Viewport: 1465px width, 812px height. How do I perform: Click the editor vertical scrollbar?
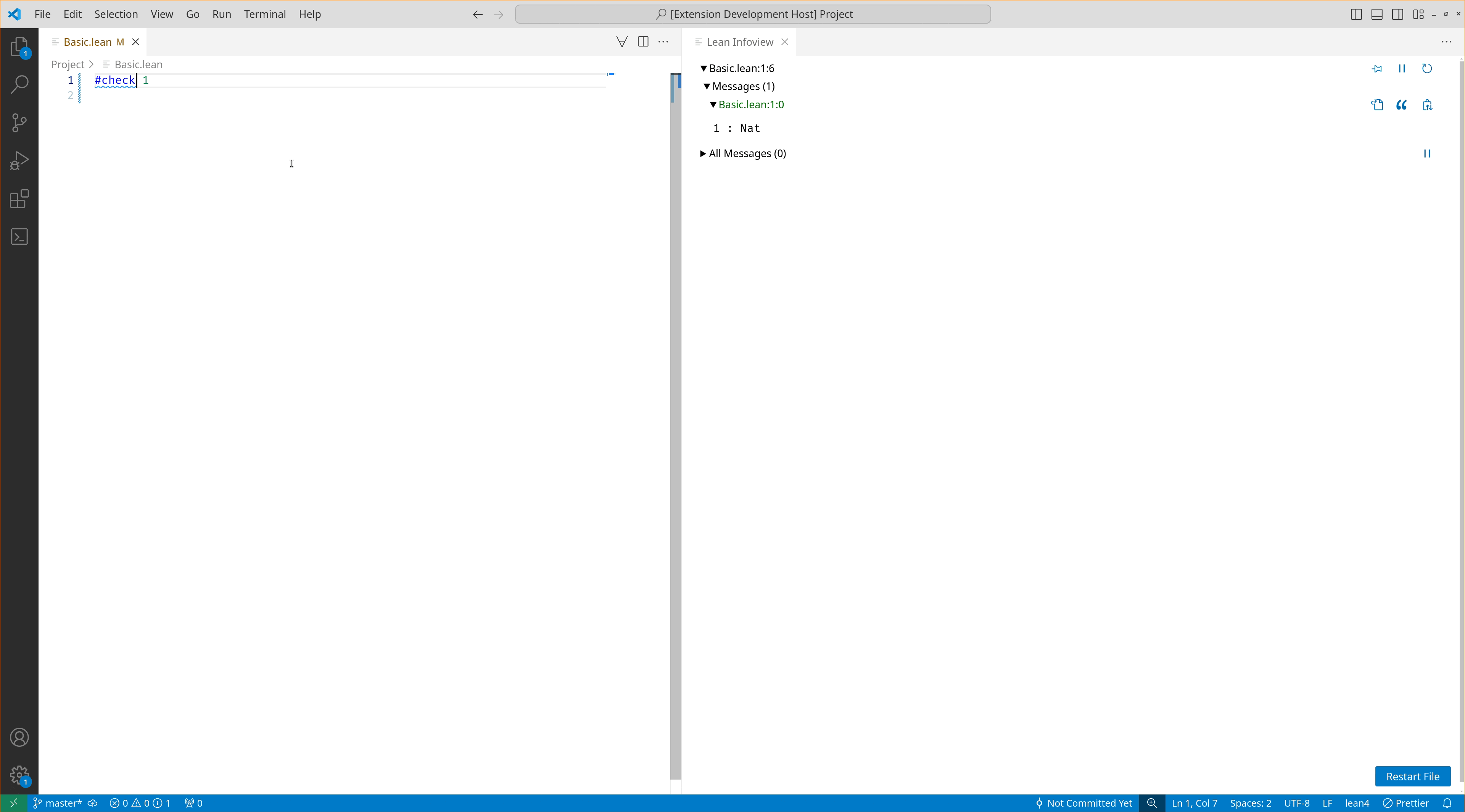[676, 426]
